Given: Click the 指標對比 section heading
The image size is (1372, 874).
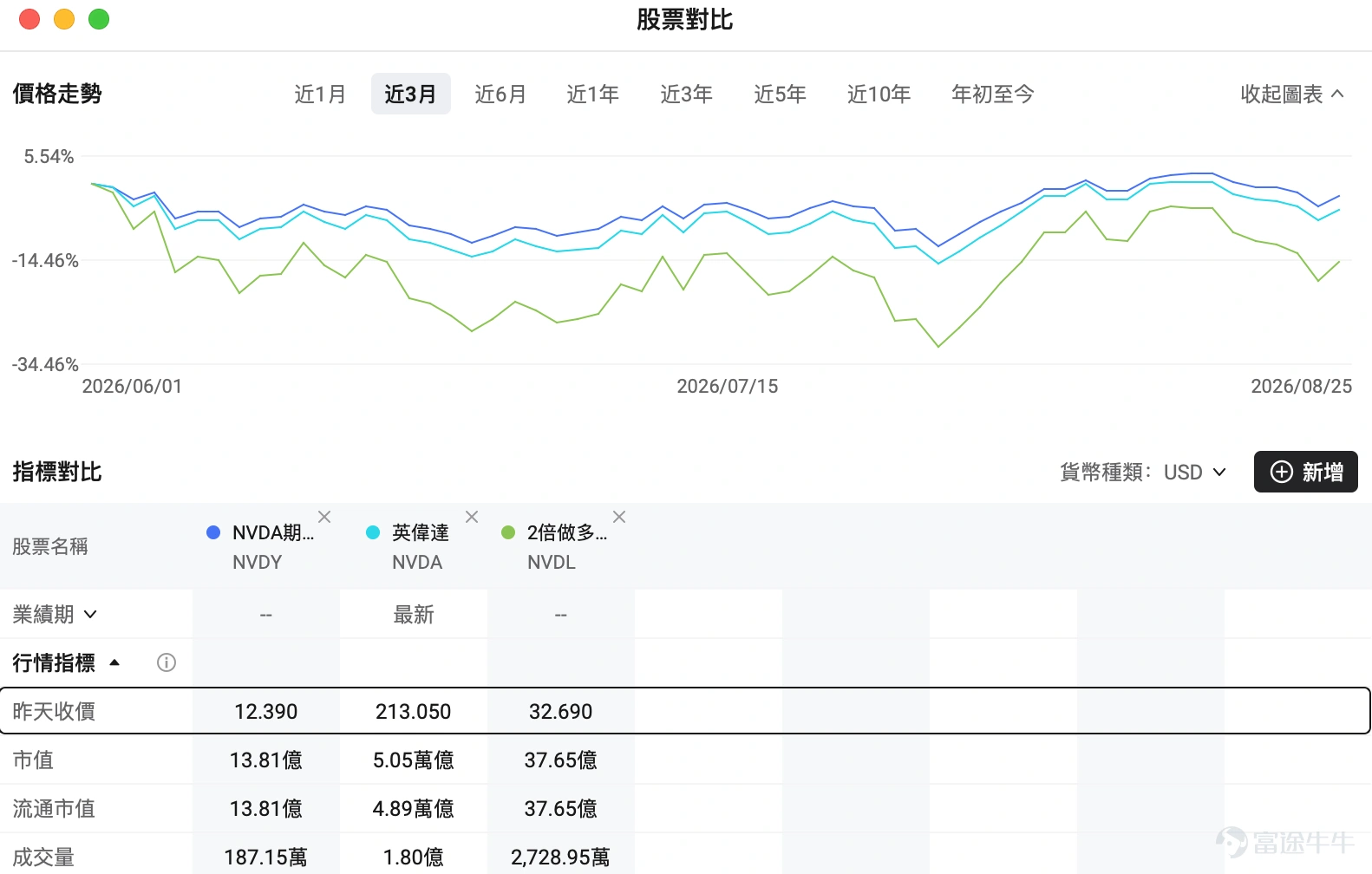Looking at the screenshot, I should [57, 472].
